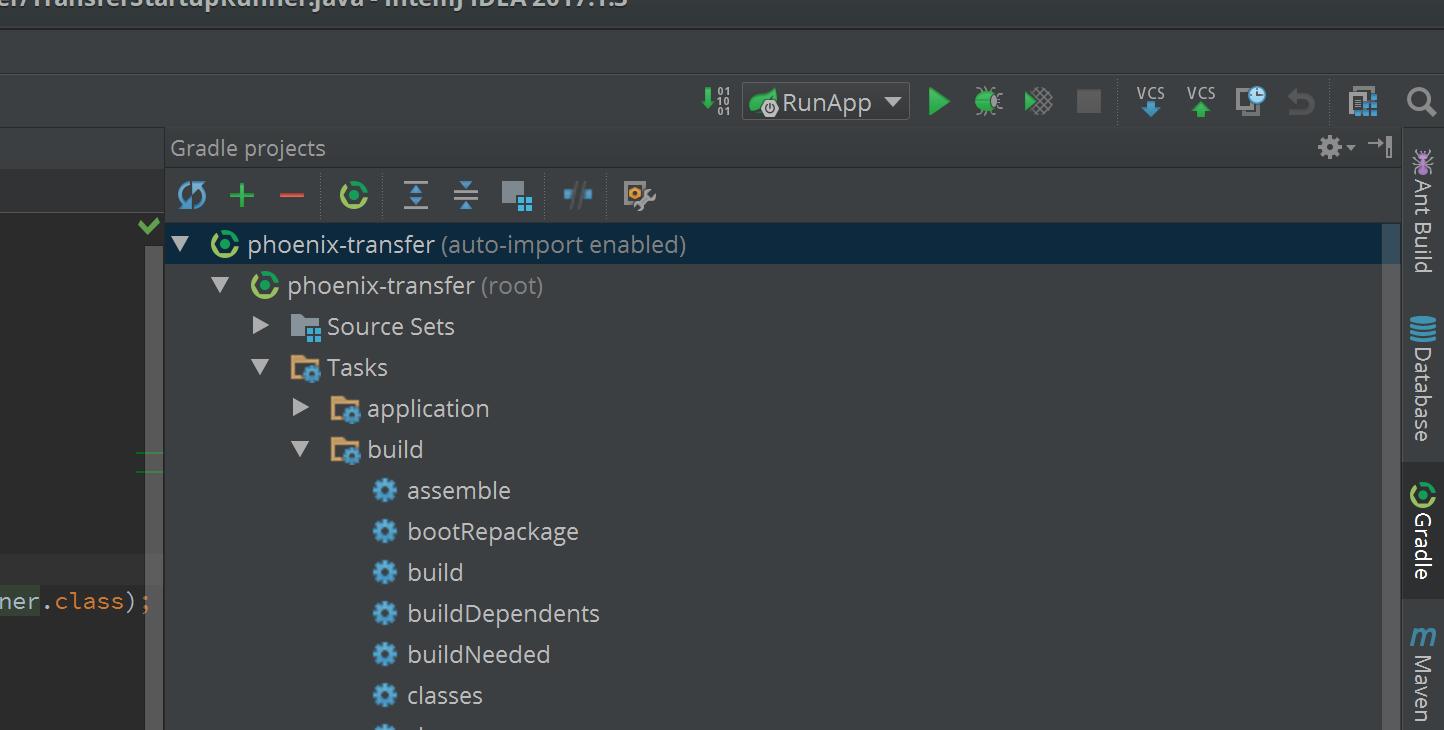
Task: Collapse phoenix-transfer (root) node
Action: pos(220,285)
